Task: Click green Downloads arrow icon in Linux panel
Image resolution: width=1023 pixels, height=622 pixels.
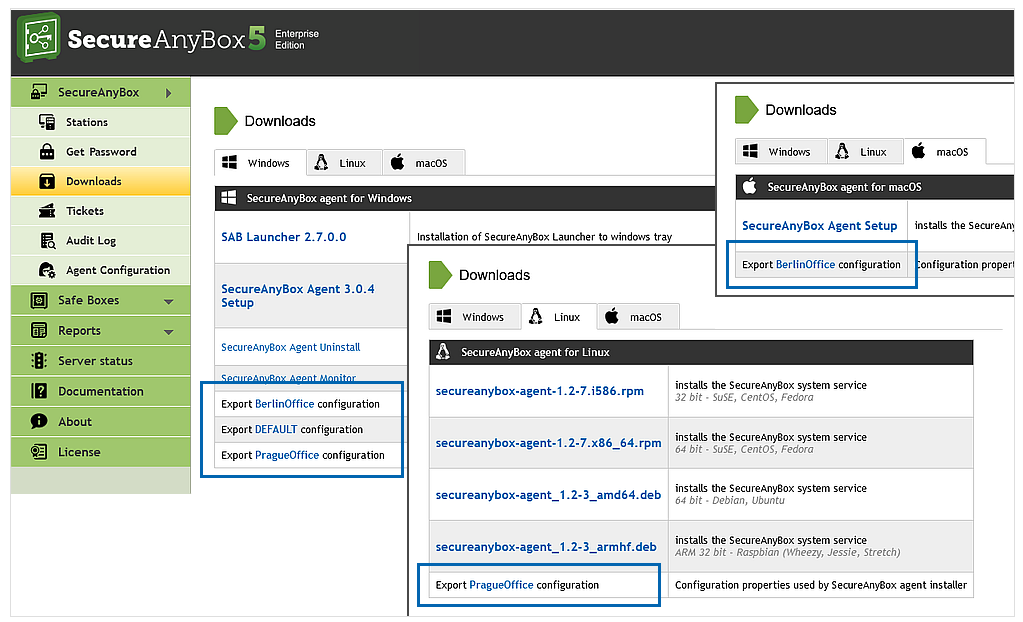Action: pos(440,275)
